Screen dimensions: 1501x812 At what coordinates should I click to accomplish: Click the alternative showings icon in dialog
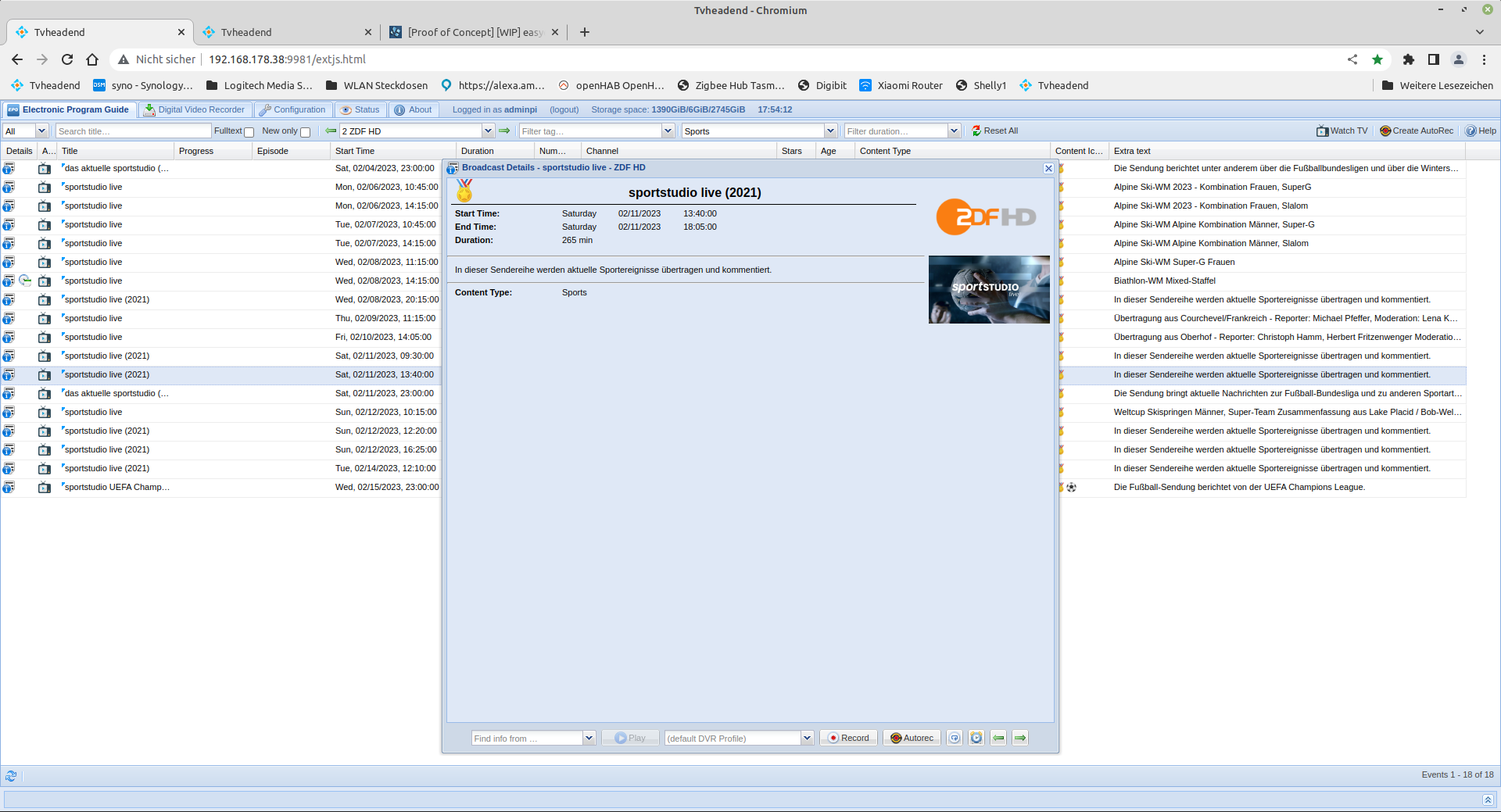pos(955,739)
